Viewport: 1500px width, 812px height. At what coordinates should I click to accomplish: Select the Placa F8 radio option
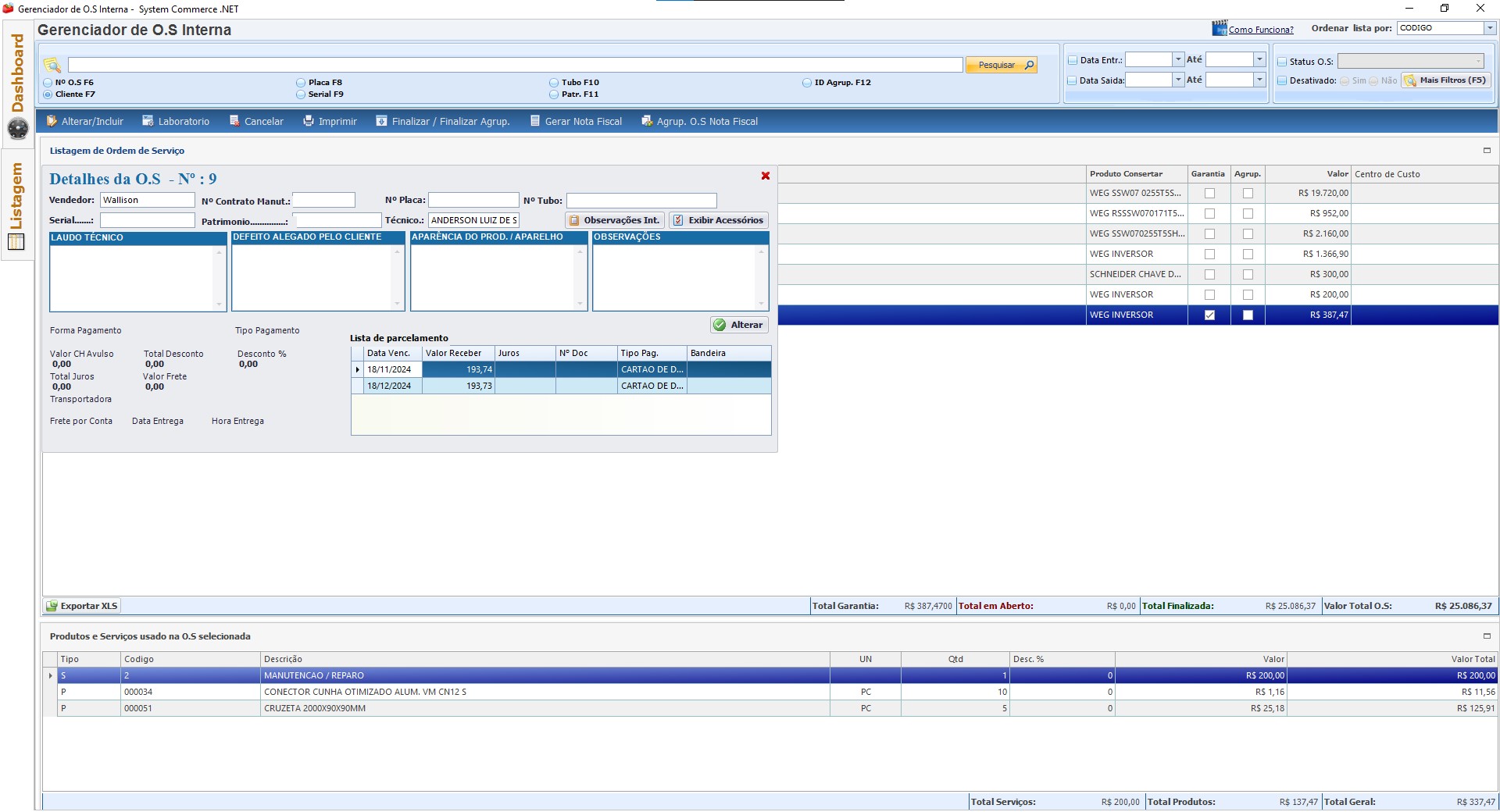[x=301, y=83]
